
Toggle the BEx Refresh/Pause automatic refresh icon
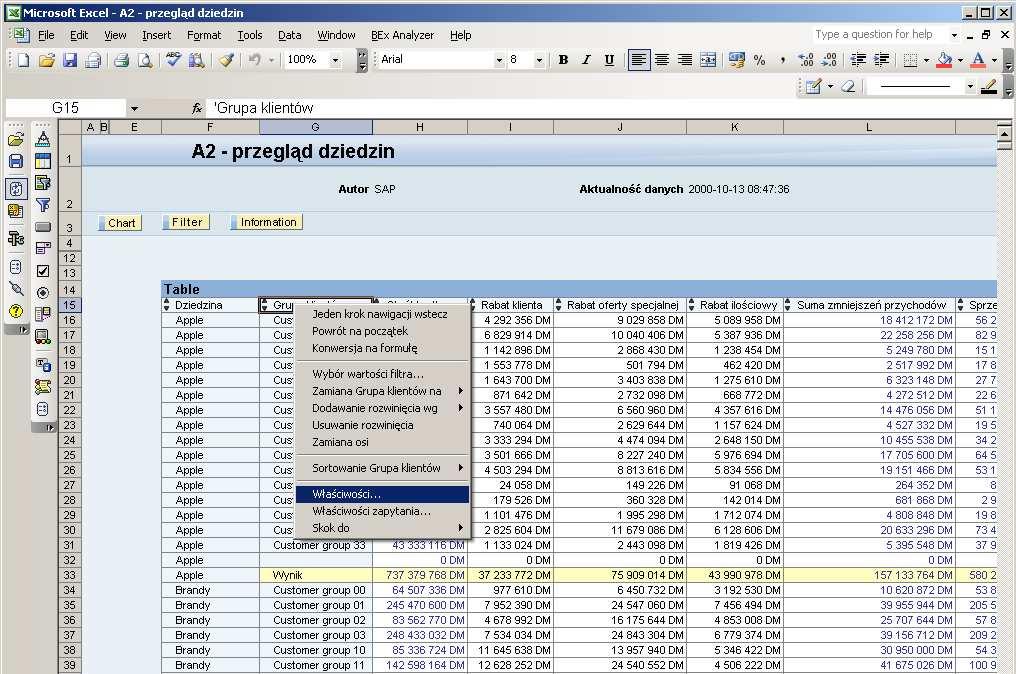pos(16,189)
